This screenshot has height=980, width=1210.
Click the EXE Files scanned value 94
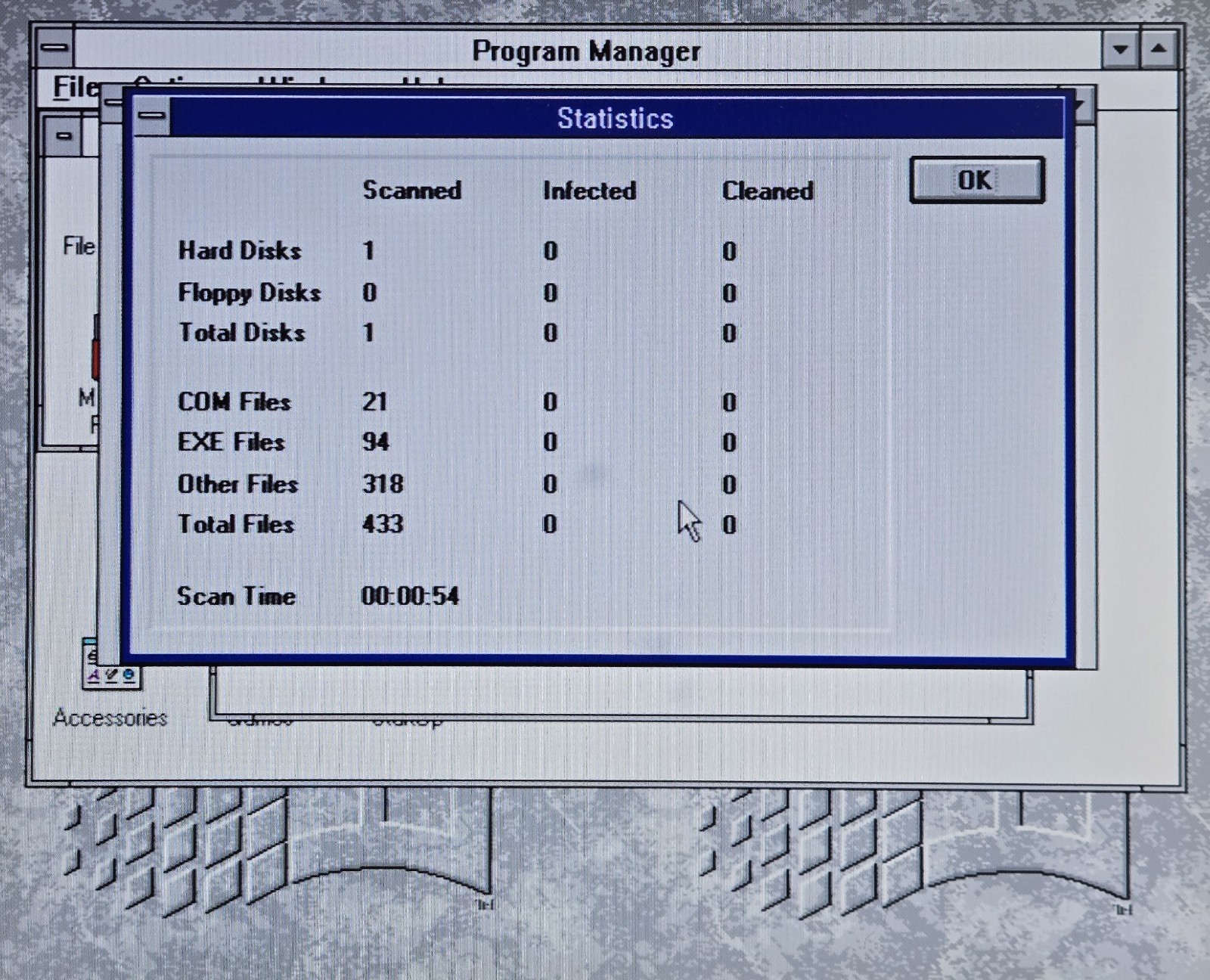coord(376,442)
